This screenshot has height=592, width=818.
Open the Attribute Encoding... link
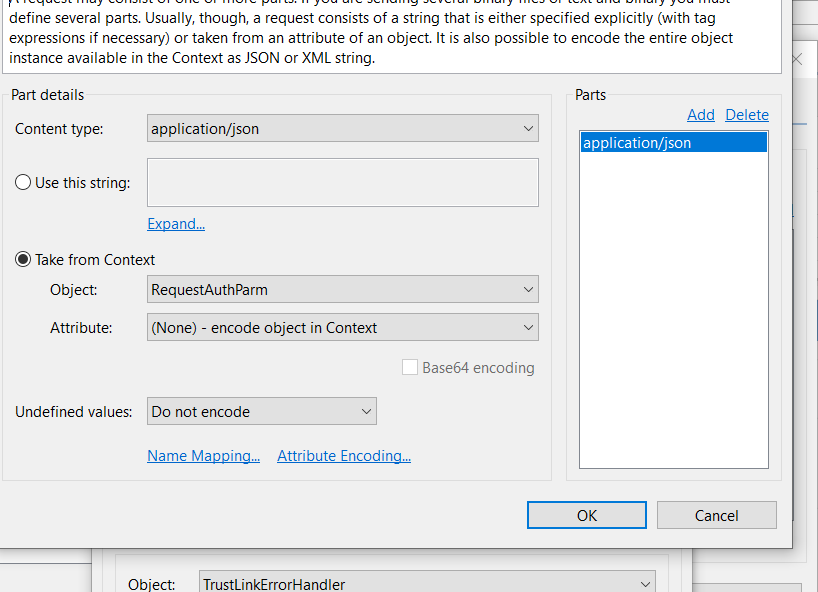(344, 456)
